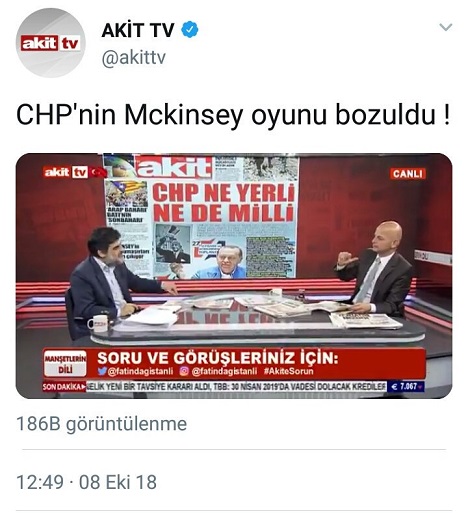Expand the tweet options chevron

point(446,27)
